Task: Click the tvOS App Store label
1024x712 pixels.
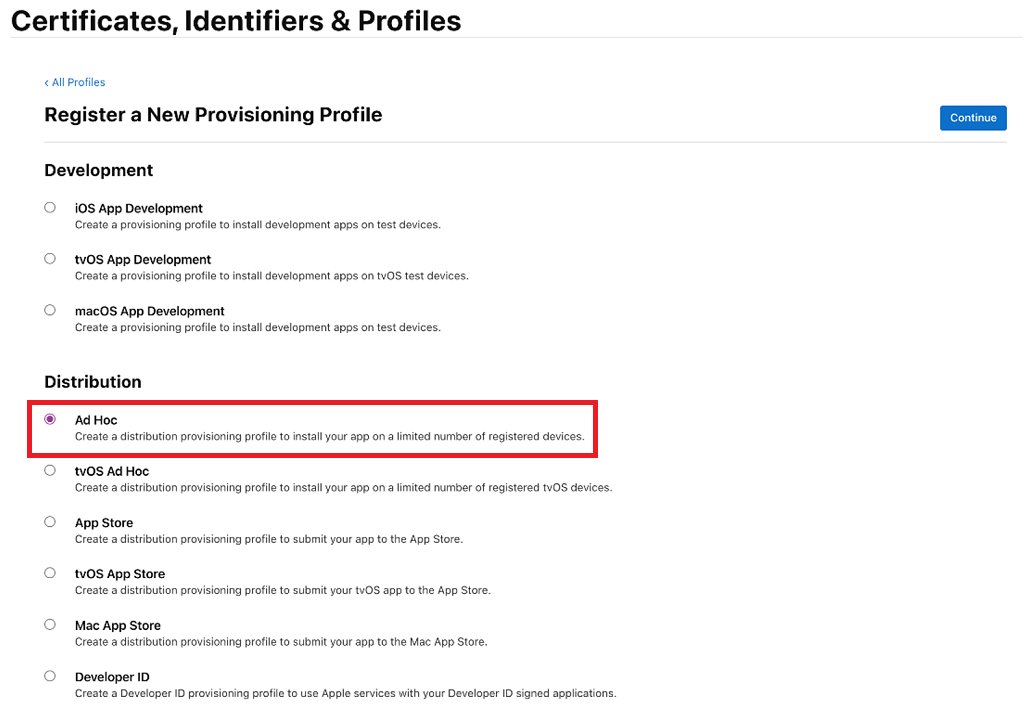Action: (120, 574)
